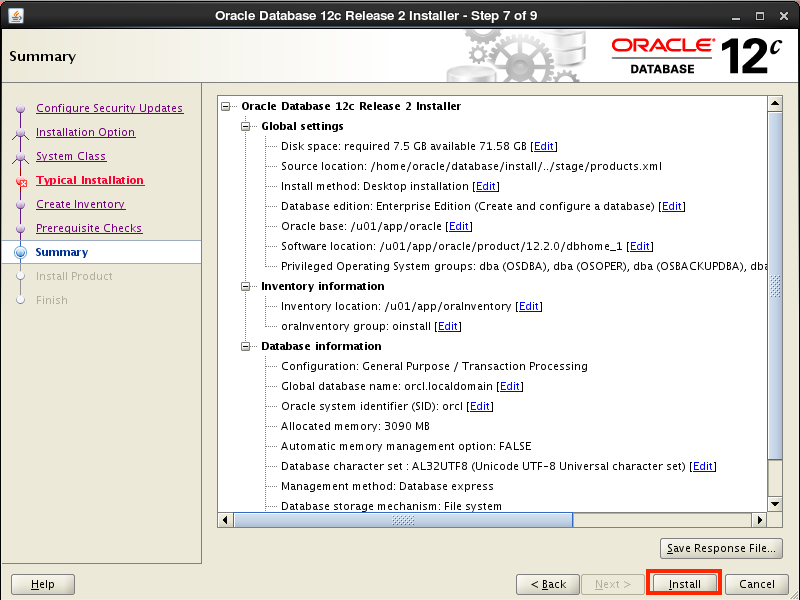Screen dimensions: 800x600
Task: Edit the Inventory location
Action: 529,306
